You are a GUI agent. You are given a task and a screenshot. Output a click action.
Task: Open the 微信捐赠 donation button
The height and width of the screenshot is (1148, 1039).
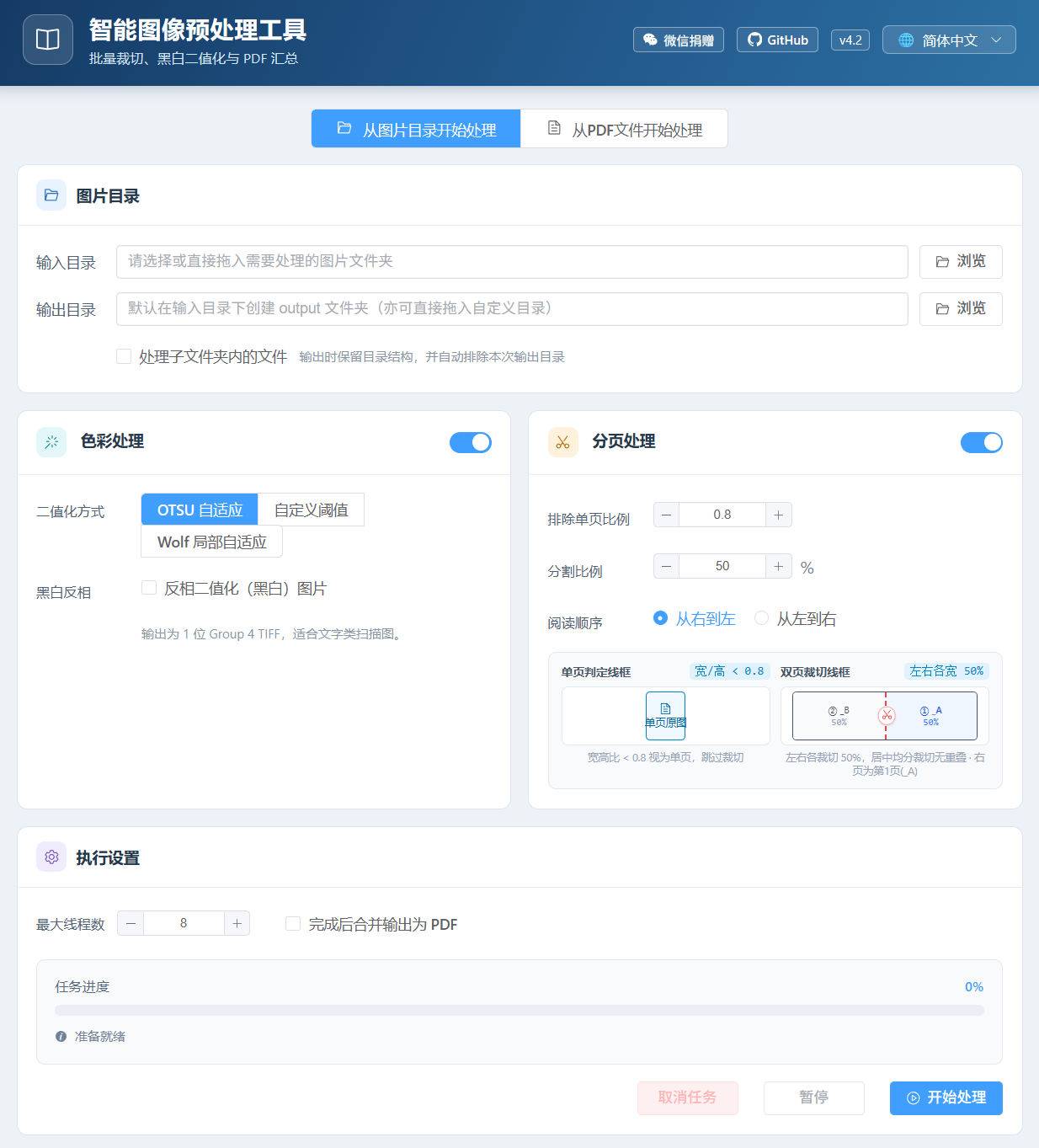tap(679, 40)
